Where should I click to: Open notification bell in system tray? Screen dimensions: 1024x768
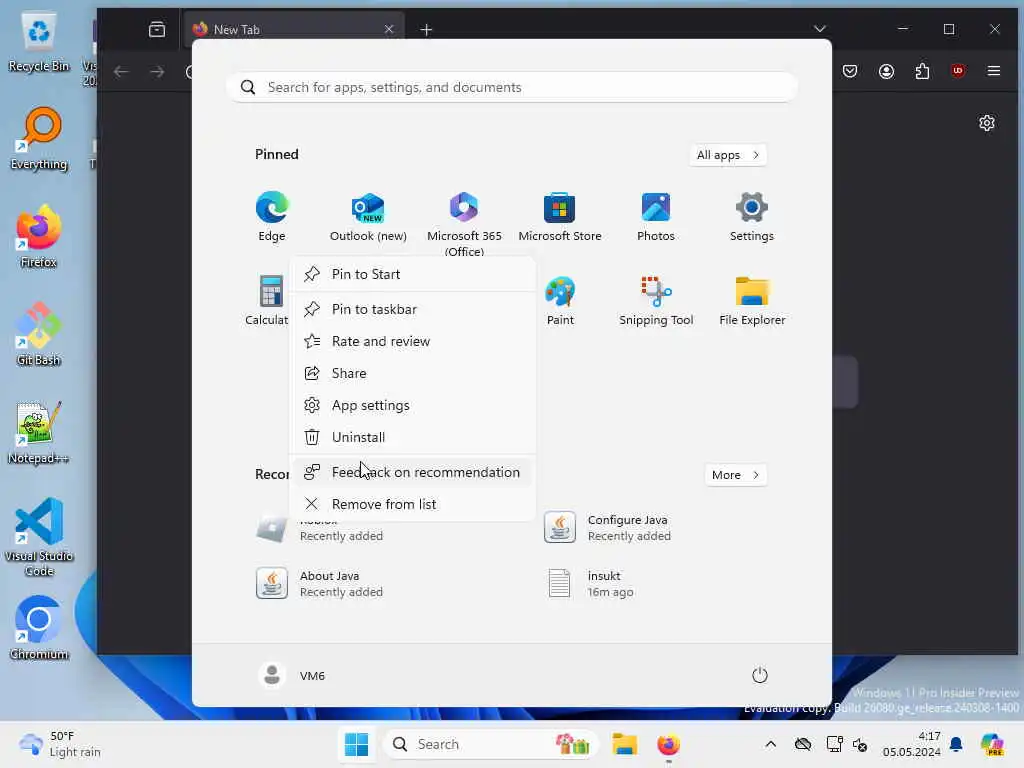tap(956, 744)
